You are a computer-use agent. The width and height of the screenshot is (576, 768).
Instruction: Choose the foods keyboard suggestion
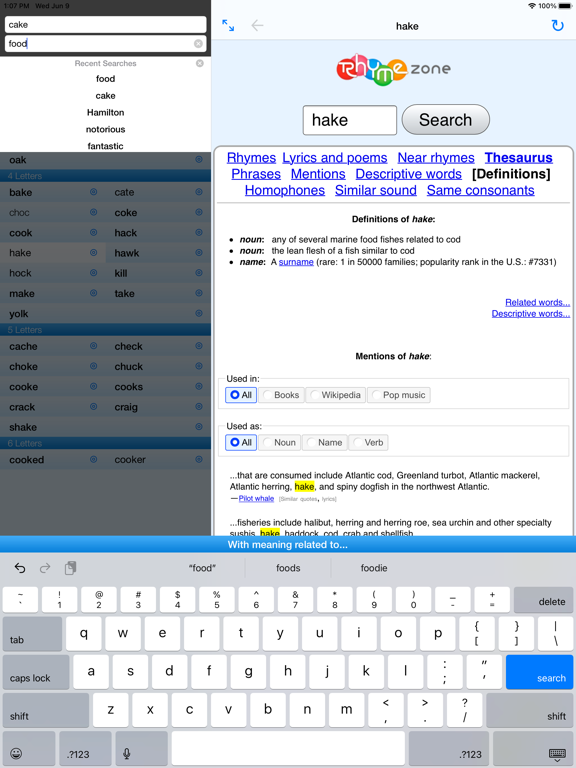click(288, 568)
